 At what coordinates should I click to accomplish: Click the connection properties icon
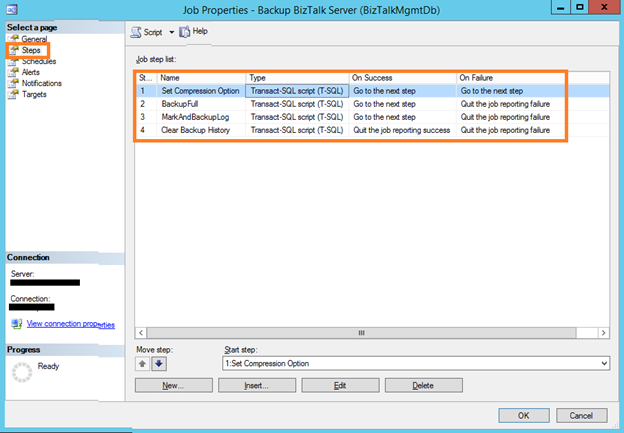click(16, 324)
